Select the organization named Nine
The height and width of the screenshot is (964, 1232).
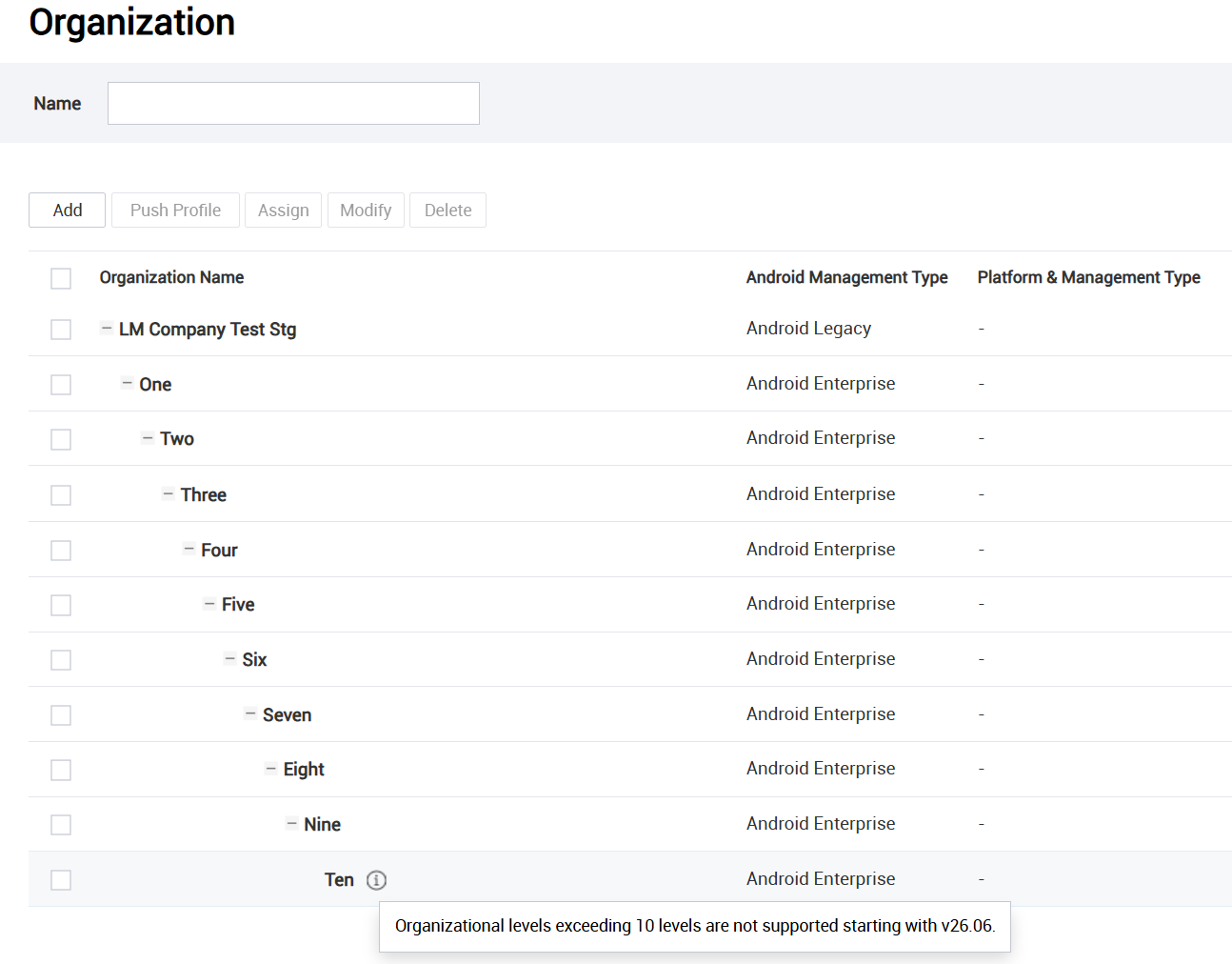coord(323,825)
